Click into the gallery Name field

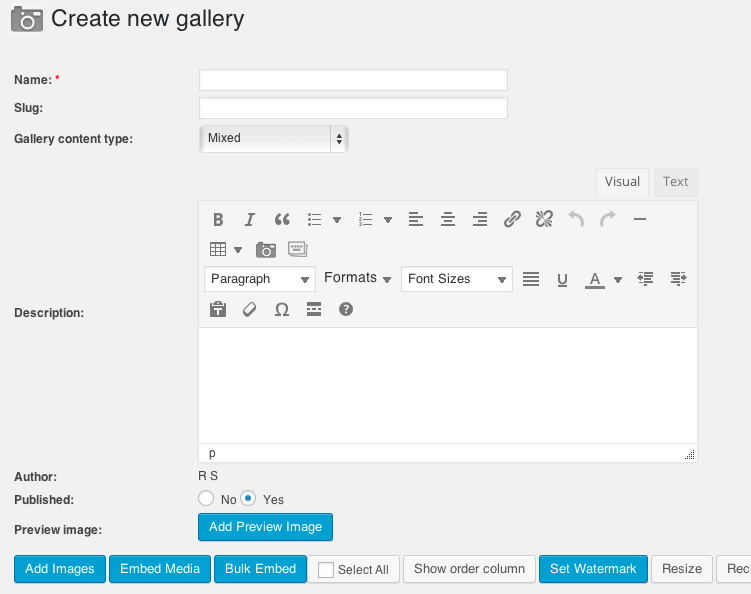coord(353,80)
